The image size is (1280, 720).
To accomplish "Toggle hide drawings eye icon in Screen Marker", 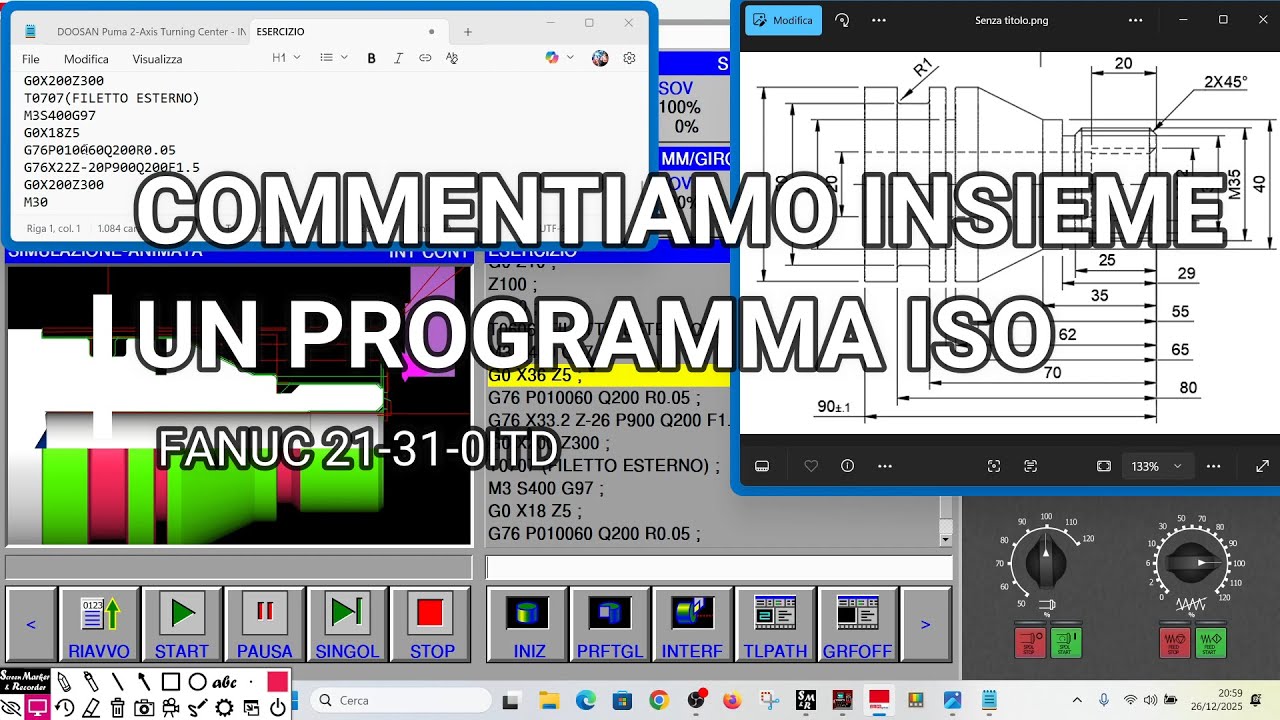I will click(11, 708).
